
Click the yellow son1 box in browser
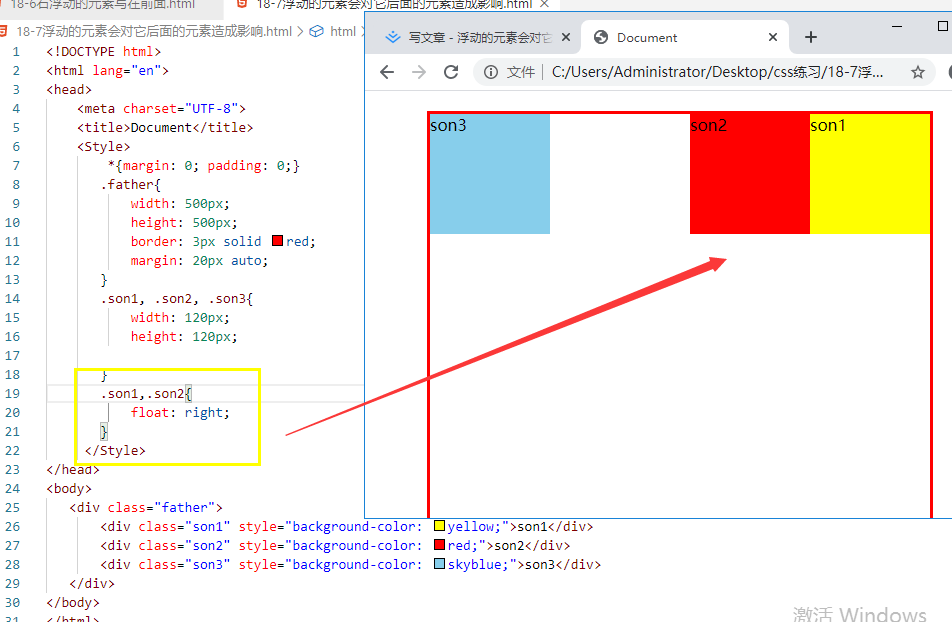(x=870, y=174)
